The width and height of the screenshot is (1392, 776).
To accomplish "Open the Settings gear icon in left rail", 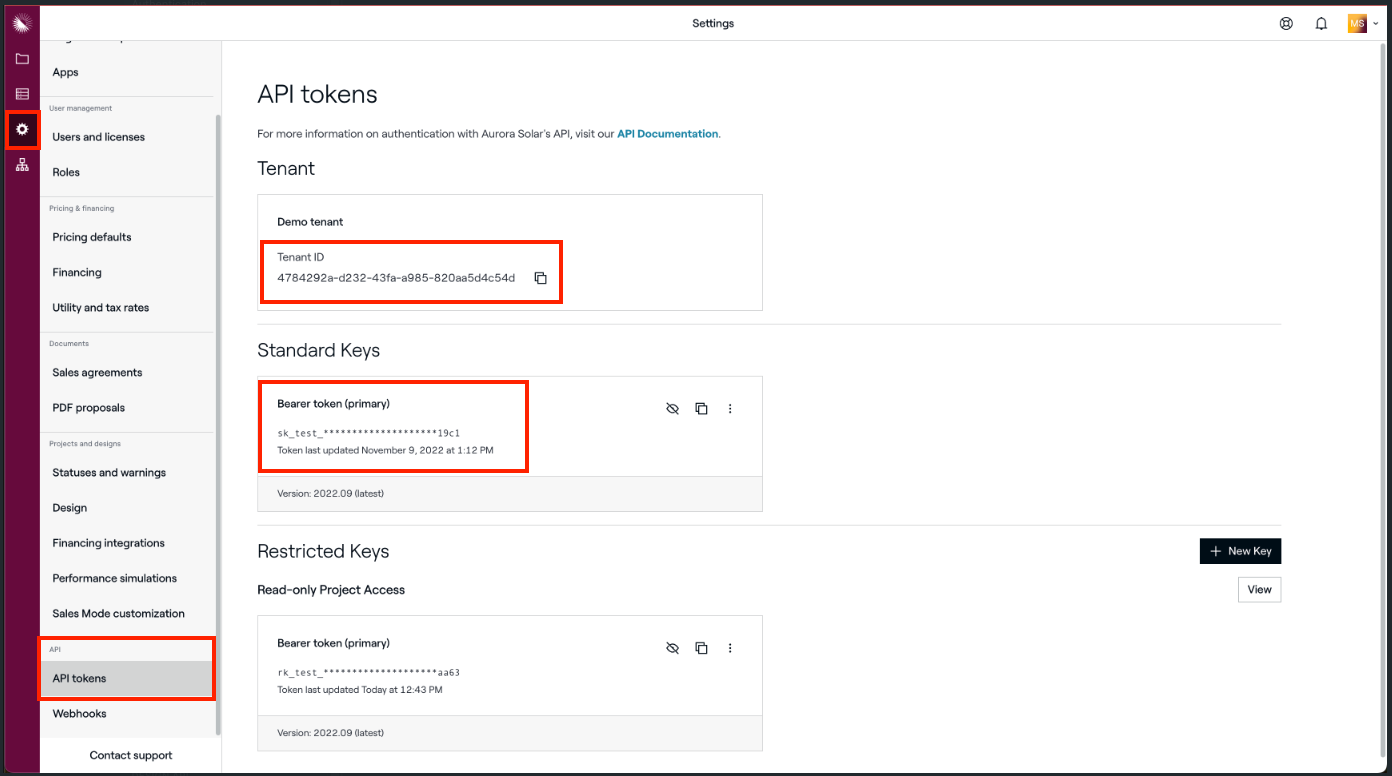I will (22, 130).
